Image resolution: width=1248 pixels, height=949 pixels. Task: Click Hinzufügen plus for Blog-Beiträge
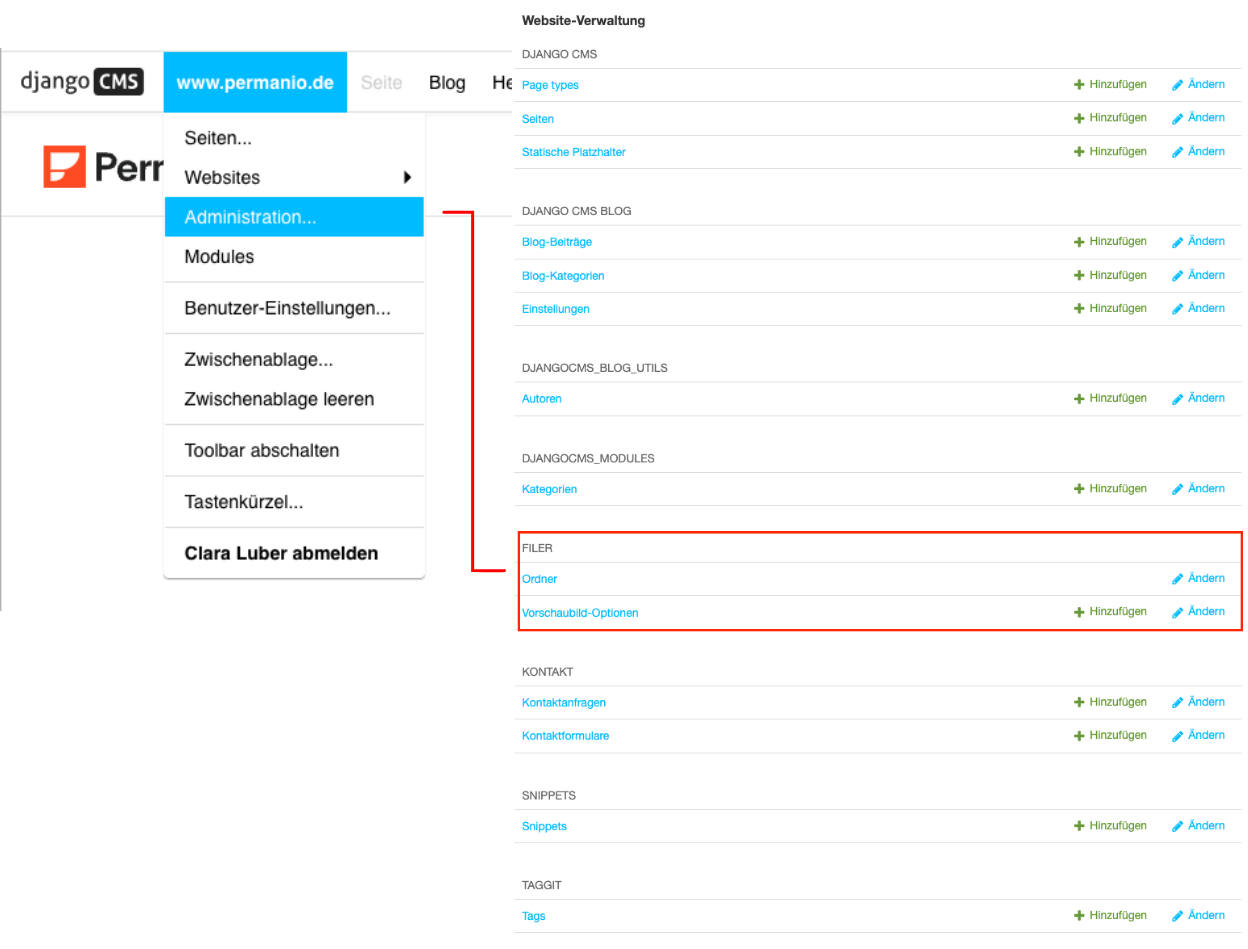1110,242
